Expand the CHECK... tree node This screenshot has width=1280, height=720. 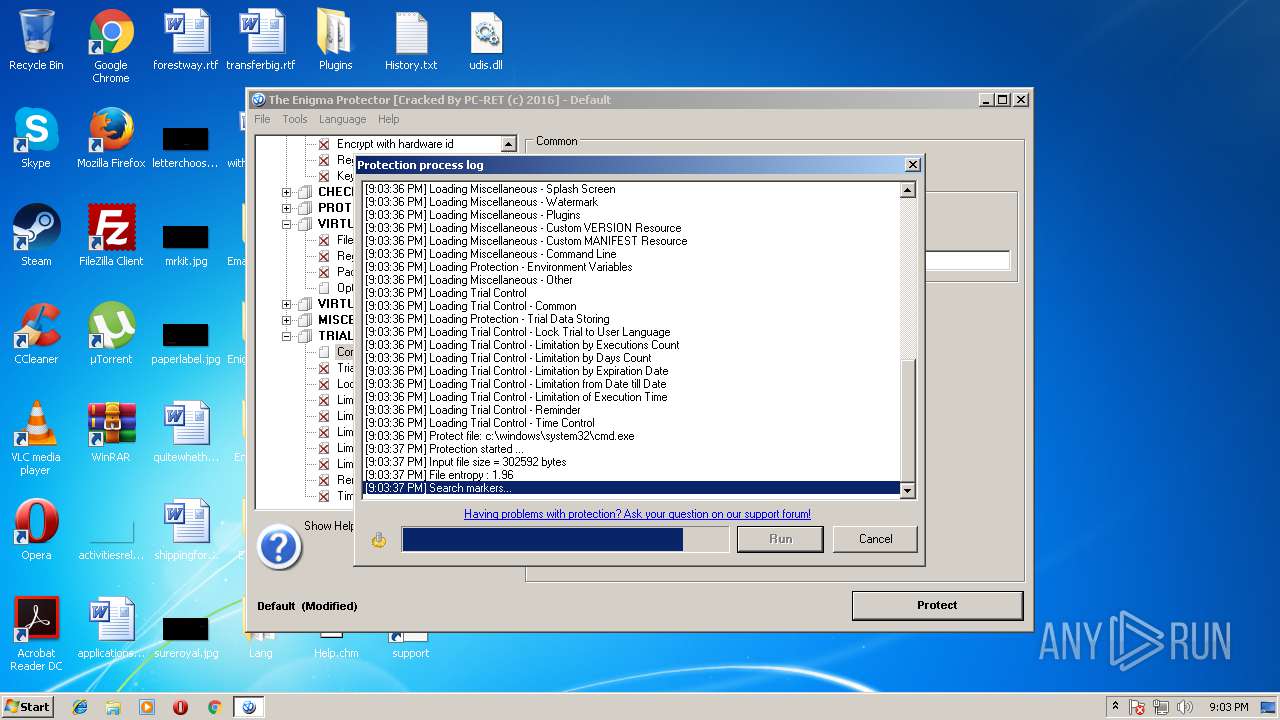287,192
